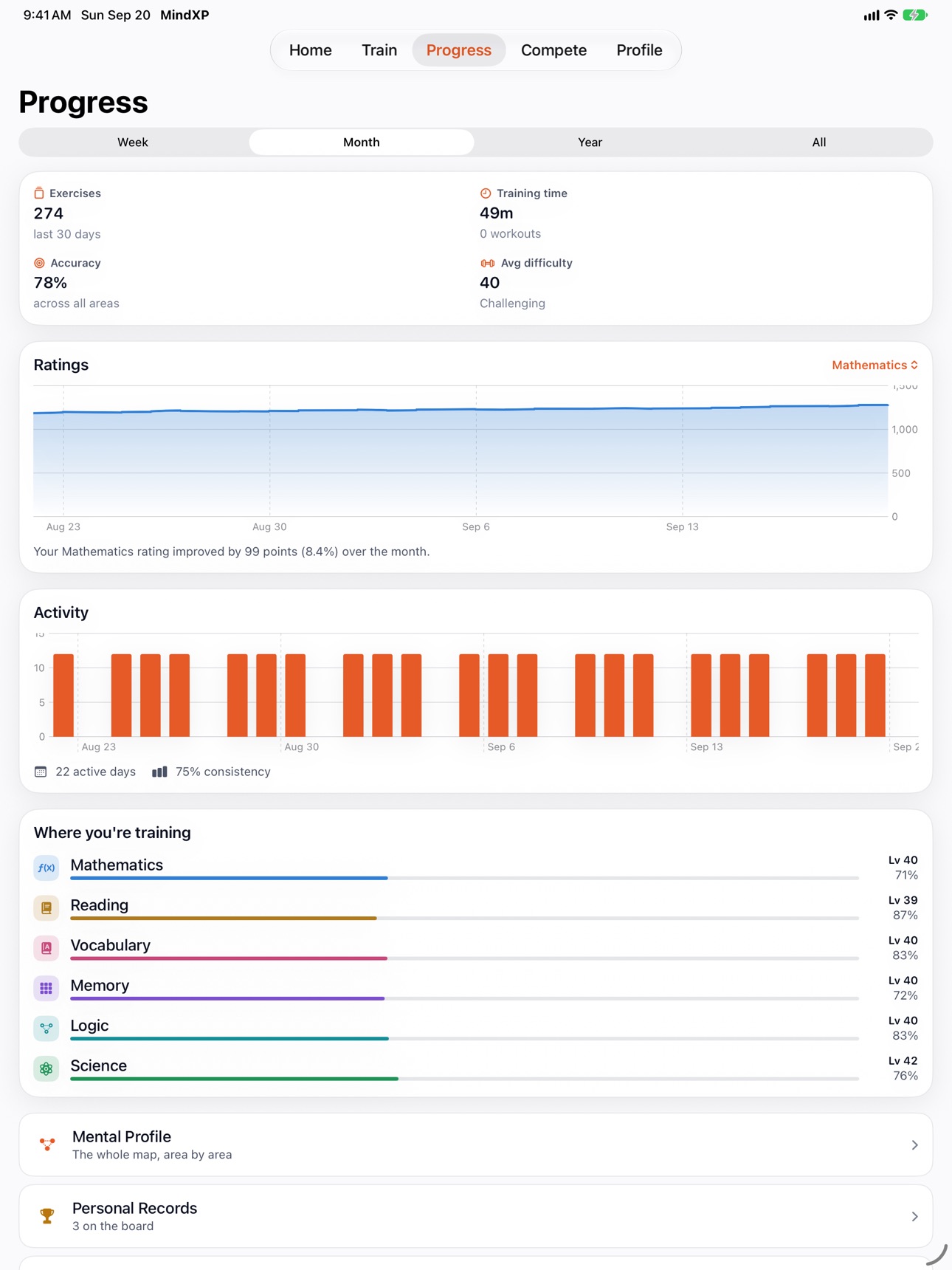
Task: Tap the Personal Records trophy icon
Action: (x=47, y=1216)
